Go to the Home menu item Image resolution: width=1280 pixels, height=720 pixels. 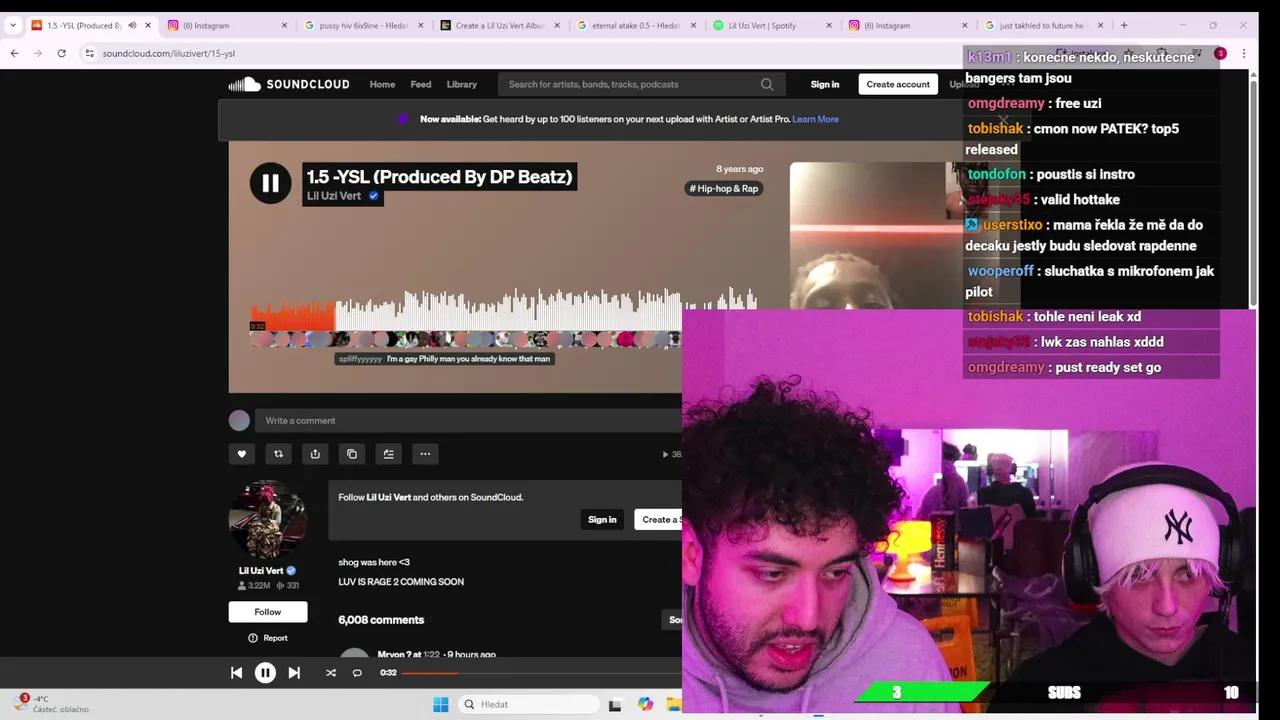tap(382, 84)
